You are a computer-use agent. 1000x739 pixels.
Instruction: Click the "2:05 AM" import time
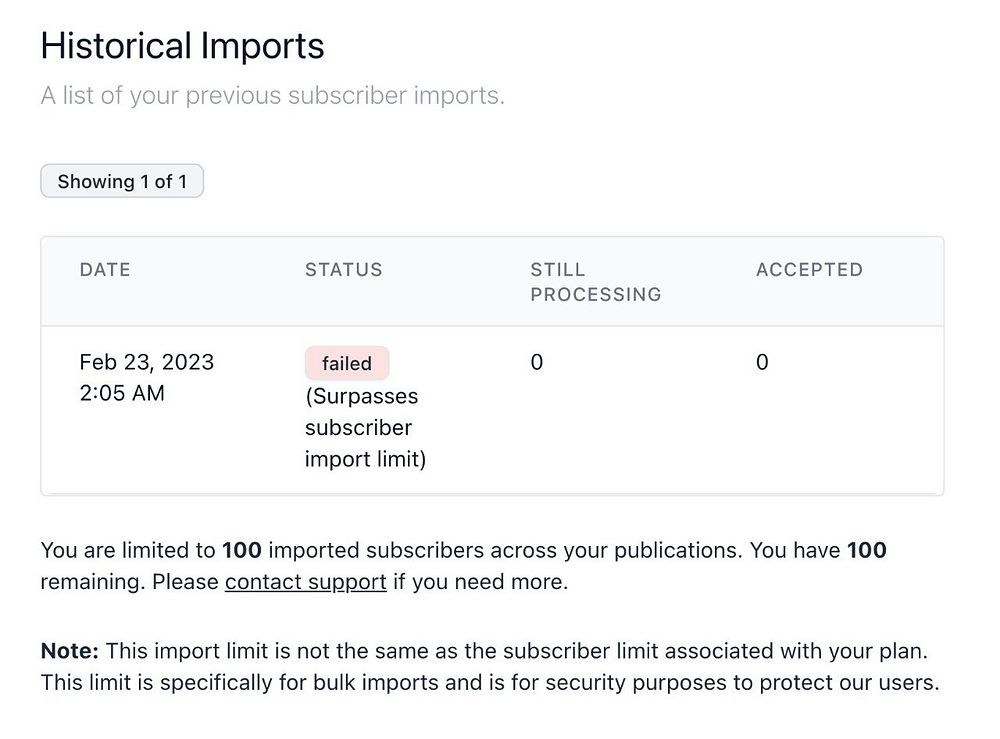(x=122, y=393)
